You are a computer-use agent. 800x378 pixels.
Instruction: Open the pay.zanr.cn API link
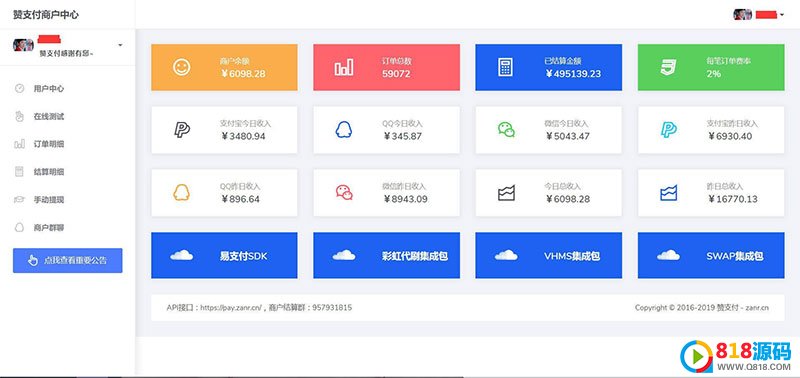click(231, 308)
